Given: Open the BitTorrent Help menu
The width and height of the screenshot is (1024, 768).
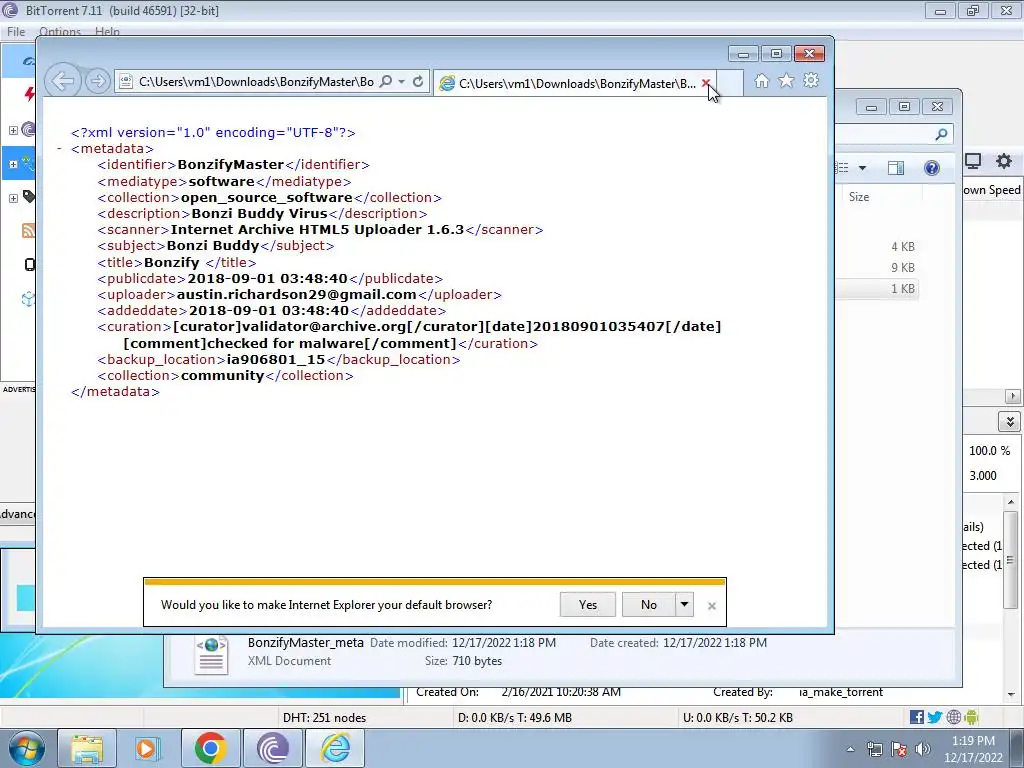Looking at the screenshot, I should 107,31.
